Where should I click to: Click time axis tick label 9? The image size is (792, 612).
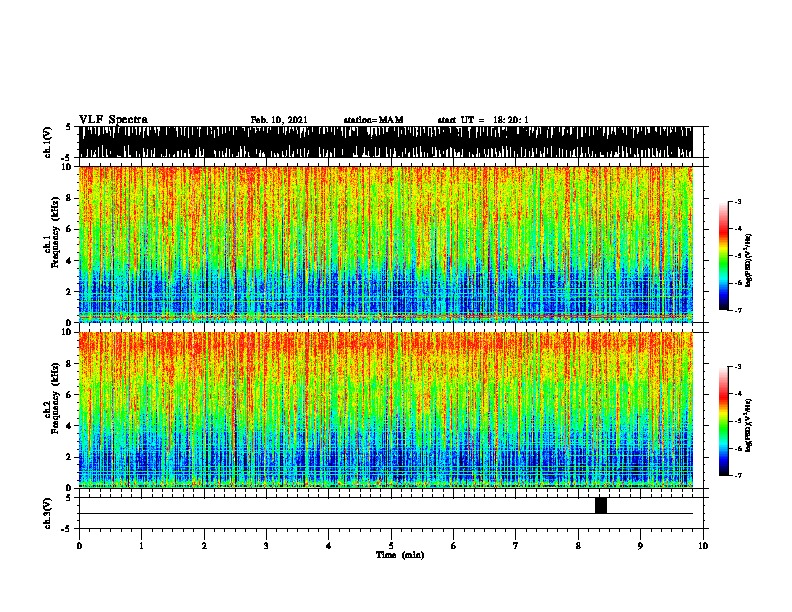pyautogui.click(x=640, y=546)
